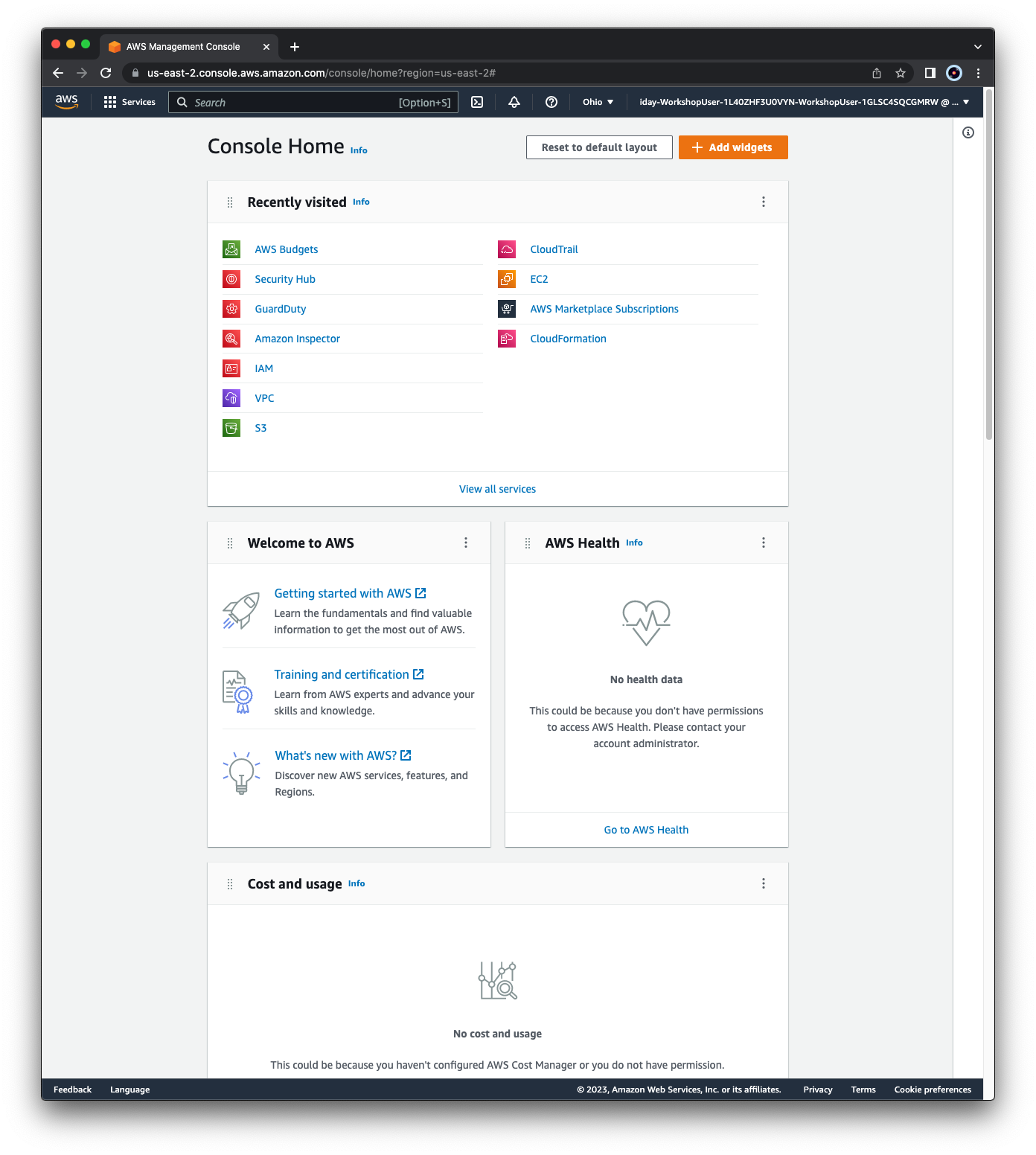1036x1155 pixels.
Task: Click the CloudTrail service icon
Action: point(507,249)
